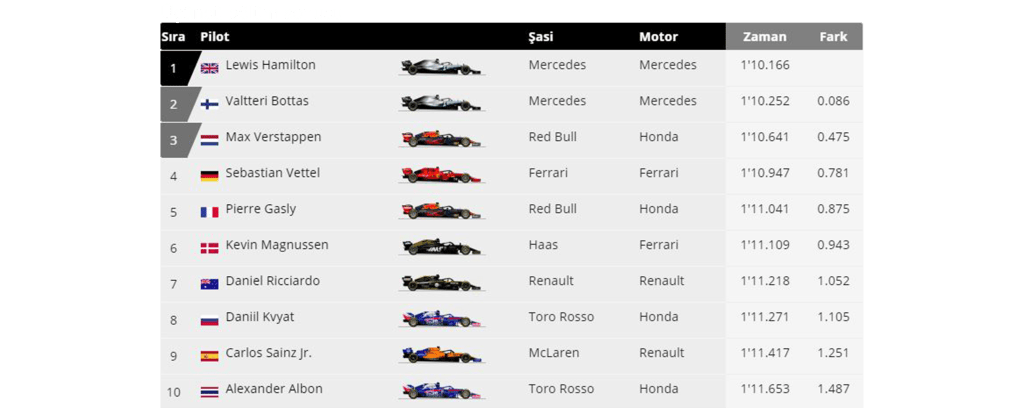Select the Fark column header
1023x408 pixels.
[x=833, y=37]
